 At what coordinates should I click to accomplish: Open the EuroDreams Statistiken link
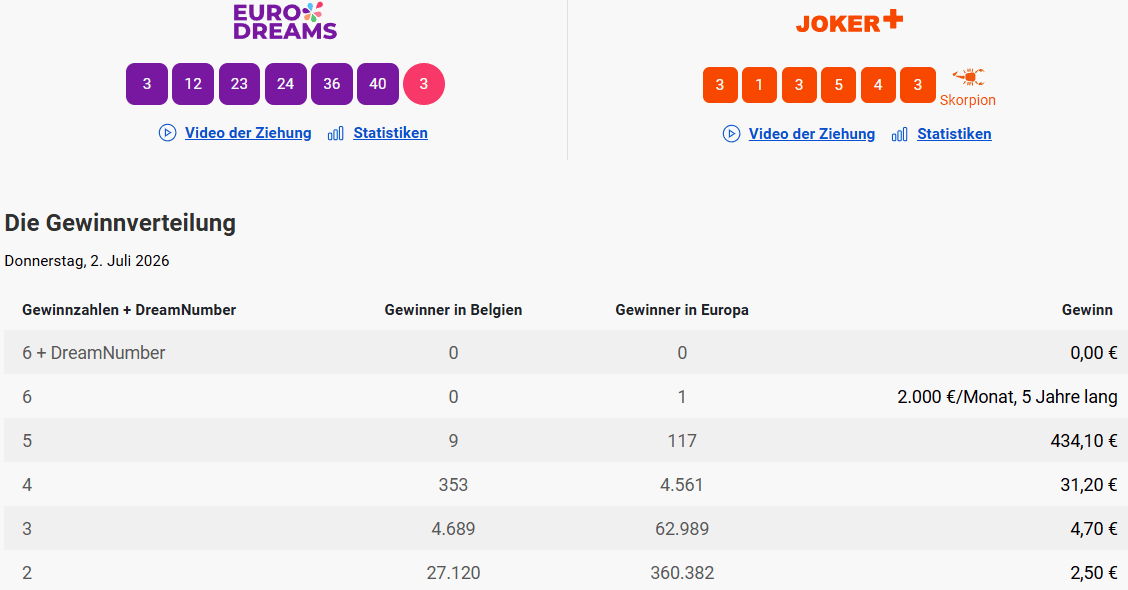coord(391,133)
